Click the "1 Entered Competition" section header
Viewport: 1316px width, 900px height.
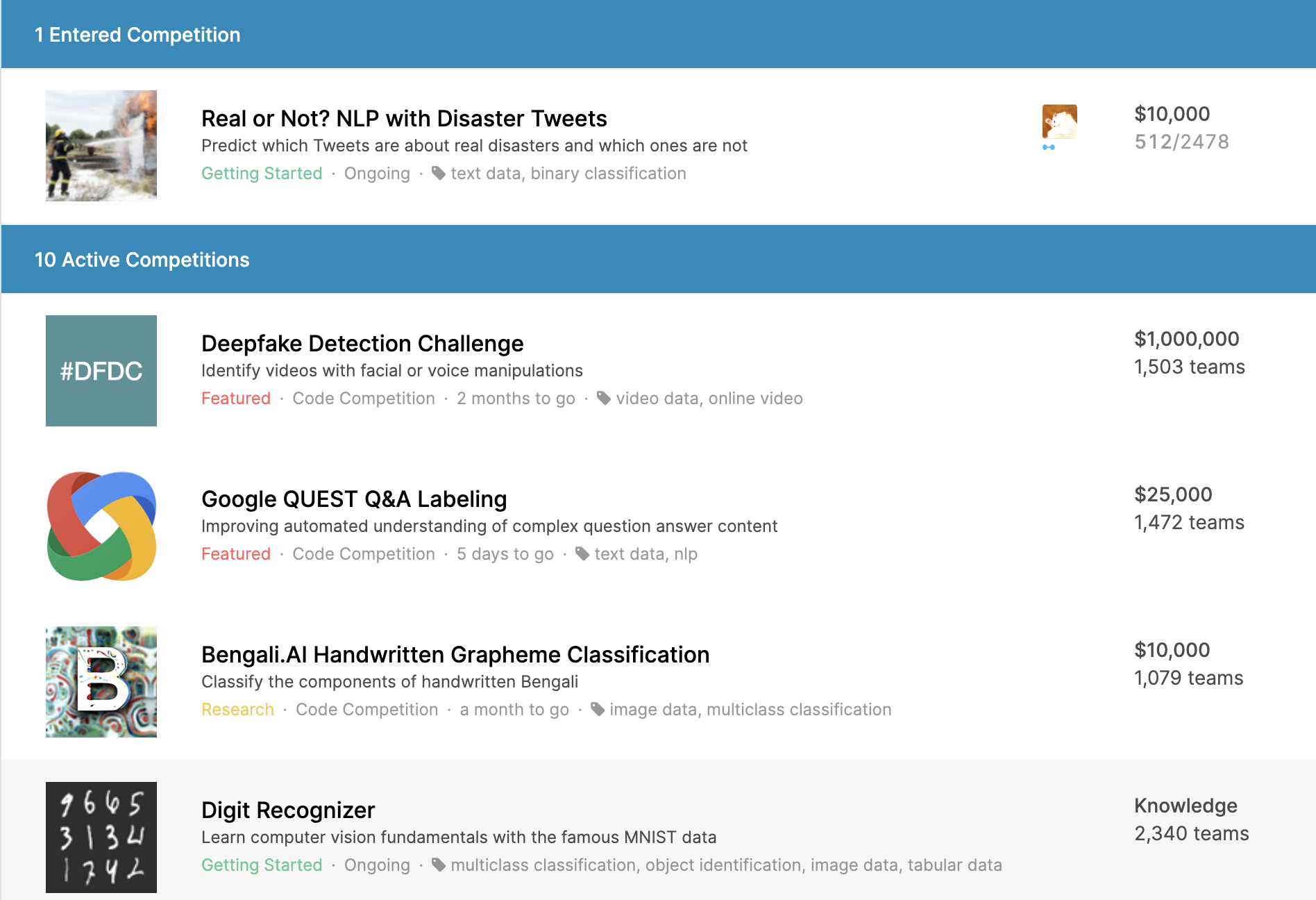click(137, 34)
